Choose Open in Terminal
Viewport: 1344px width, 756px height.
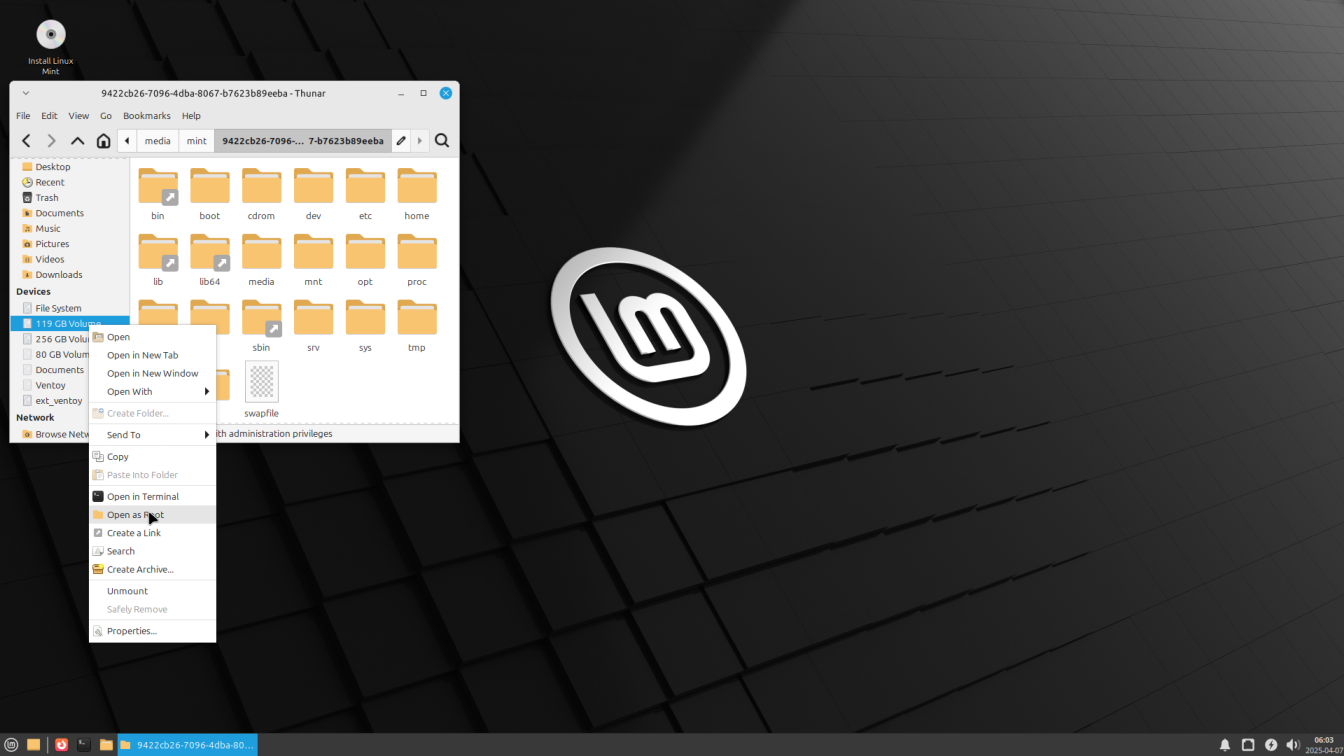(152, 496)
